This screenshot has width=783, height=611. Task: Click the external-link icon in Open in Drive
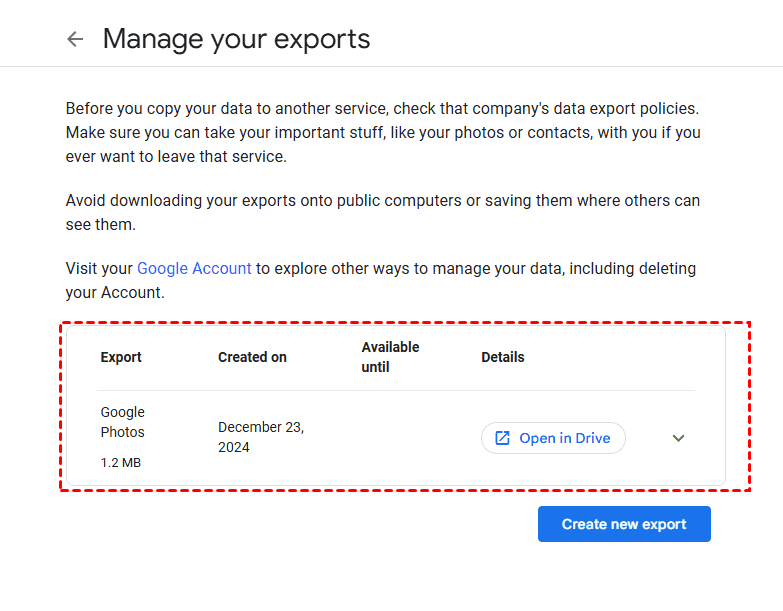coord(502,438)
